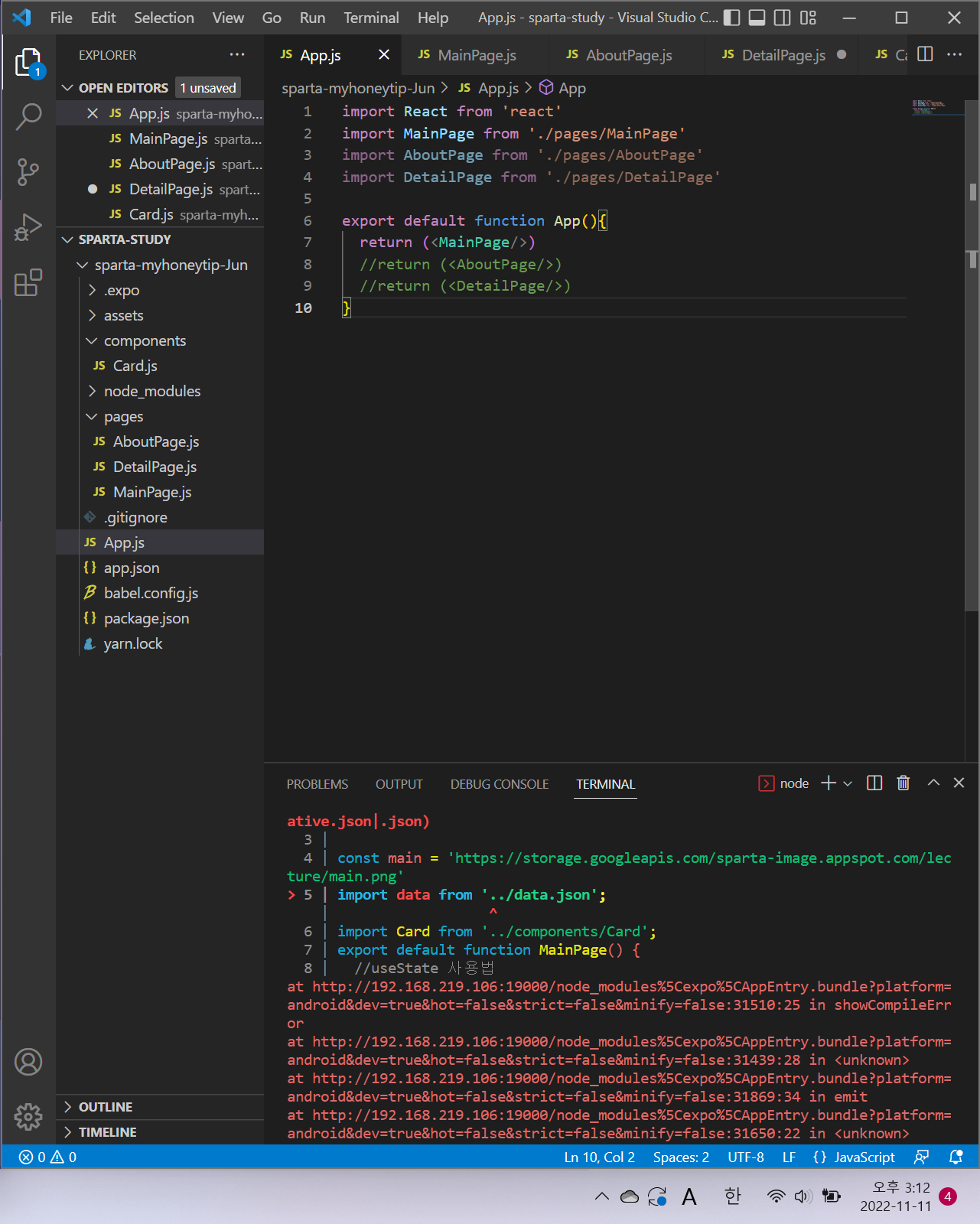Kill terminal with trash icon
Viewport: 980px width, 1224px height.
coord(903,783)
